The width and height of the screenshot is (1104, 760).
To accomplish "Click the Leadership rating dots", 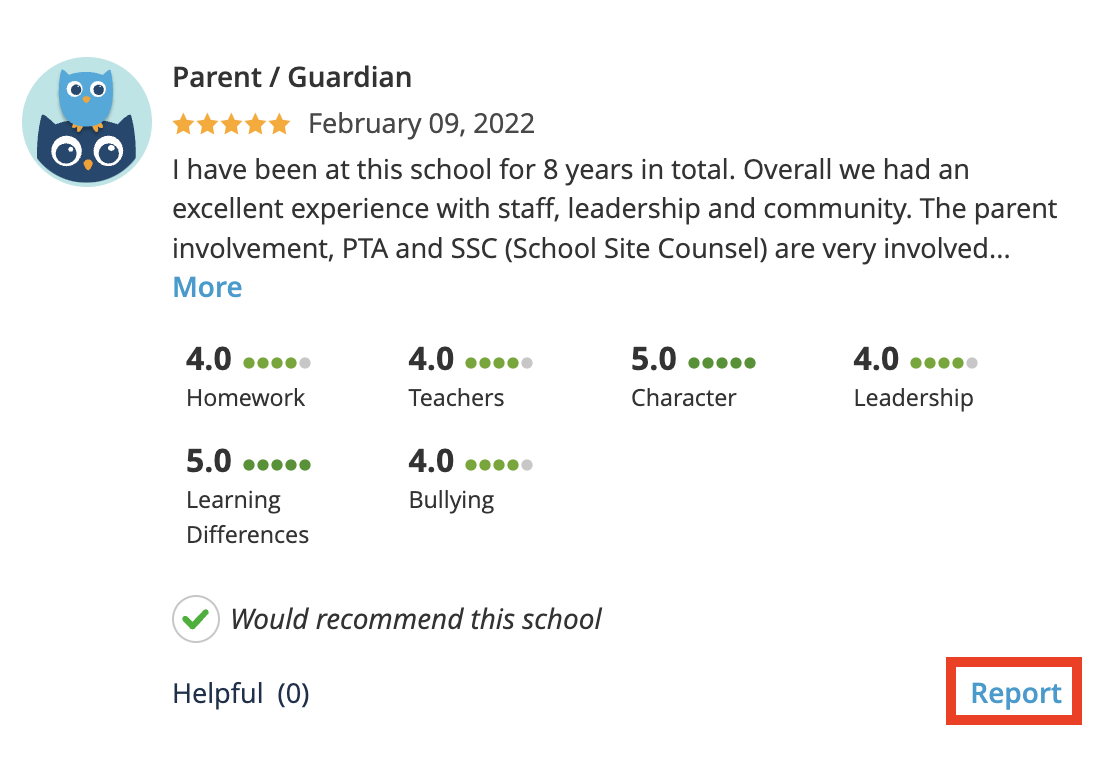I will pos(944,362).
